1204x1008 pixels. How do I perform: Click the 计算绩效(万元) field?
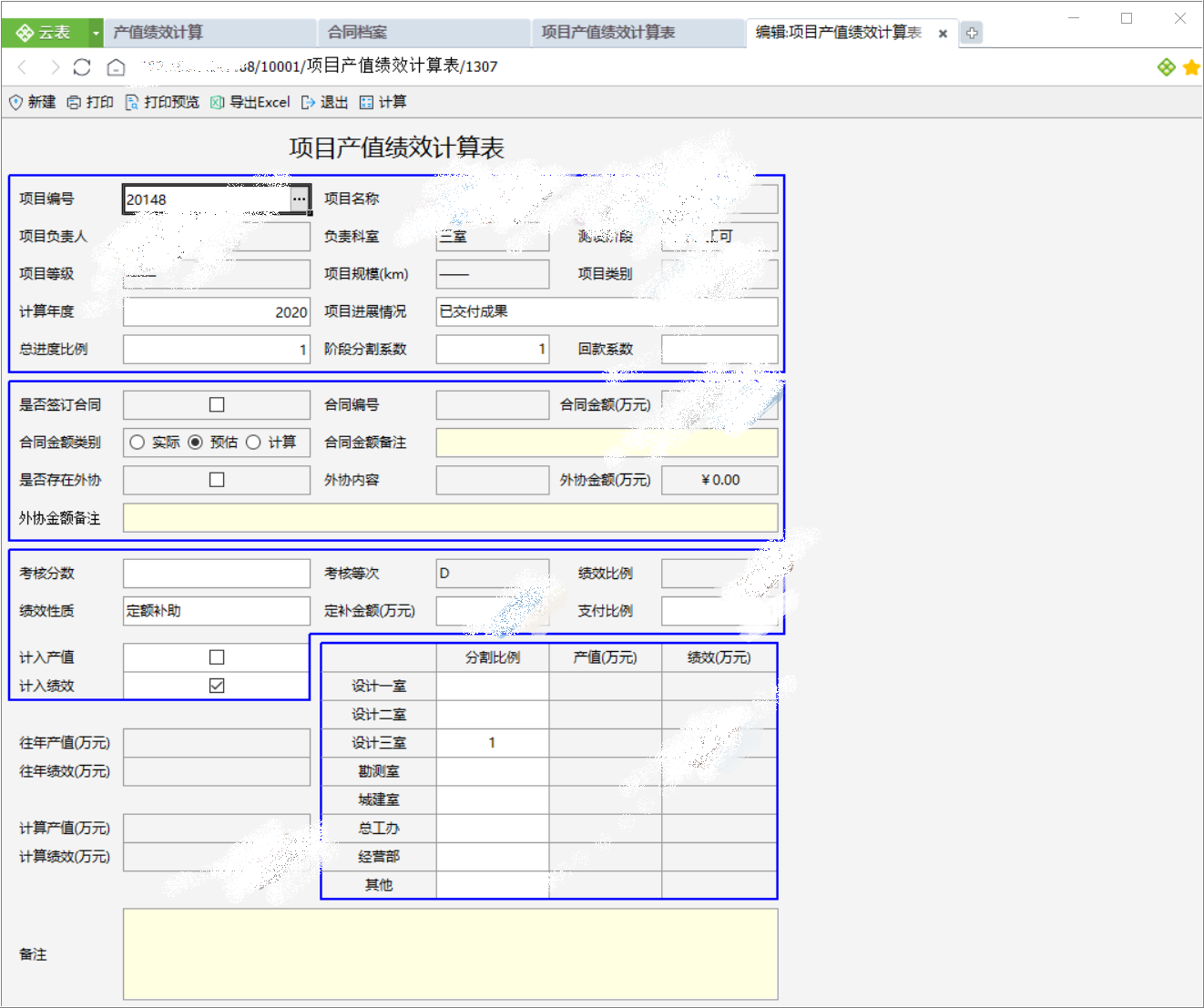click(217, 857)
